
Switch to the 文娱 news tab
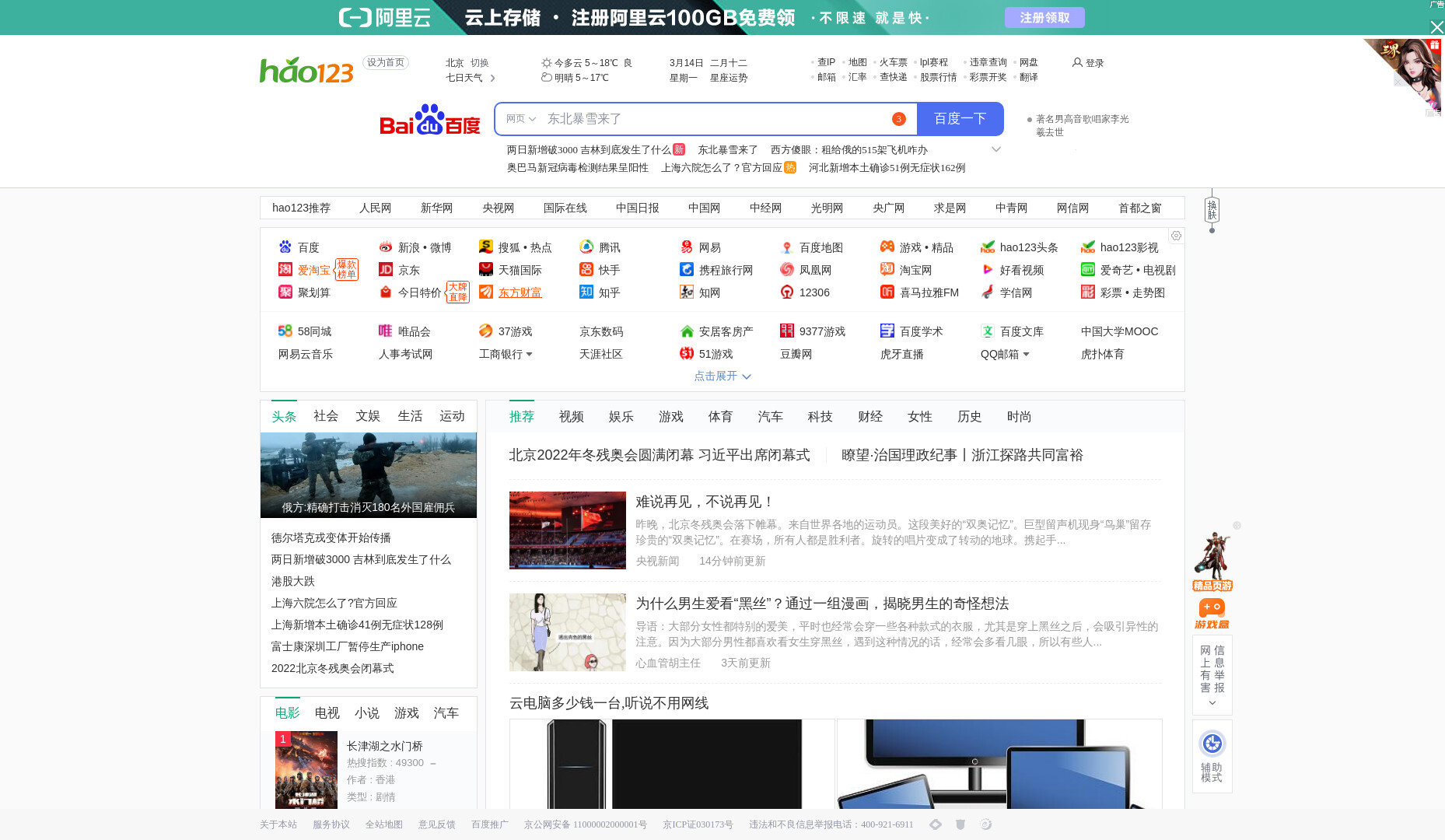tap(368, 416)
